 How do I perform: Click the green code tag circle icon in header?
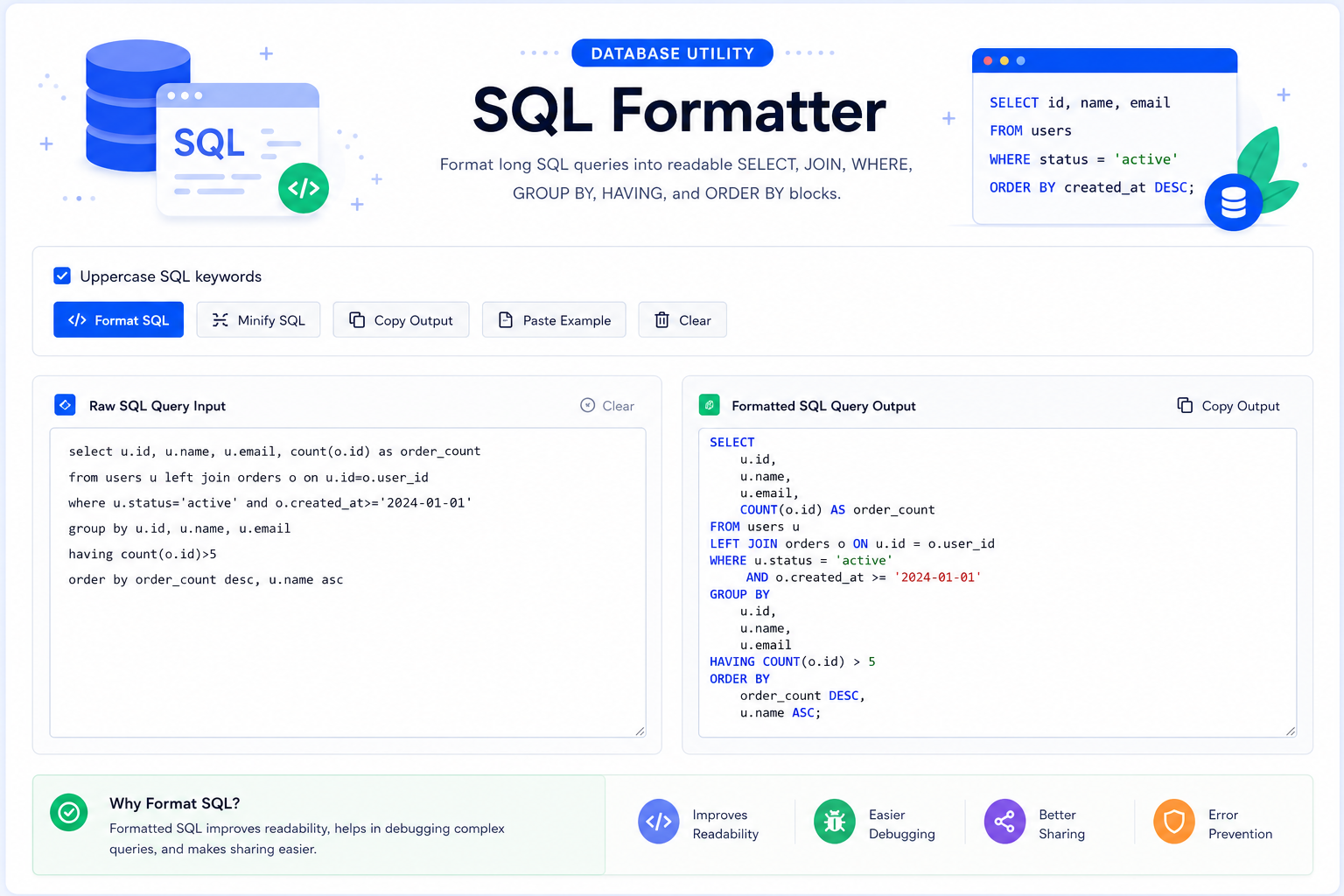(x=304, y=188)
